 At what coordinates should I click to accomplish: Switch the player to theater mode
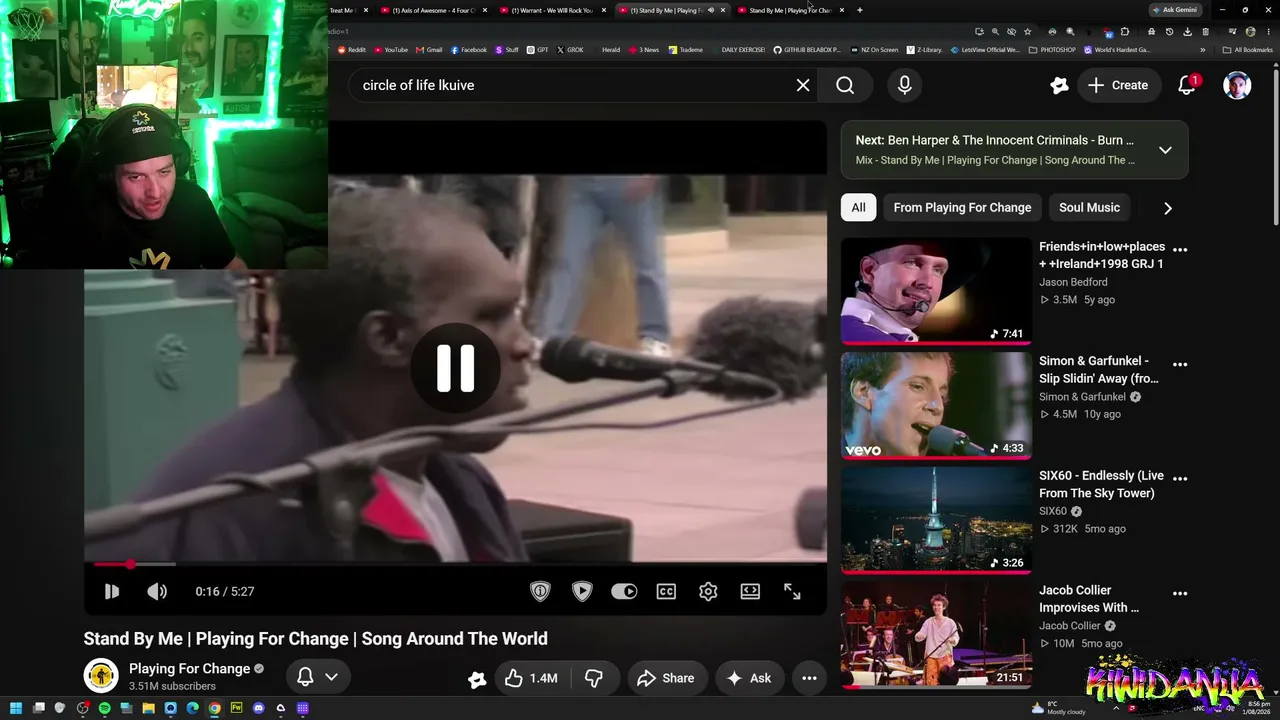coord(750,591)
